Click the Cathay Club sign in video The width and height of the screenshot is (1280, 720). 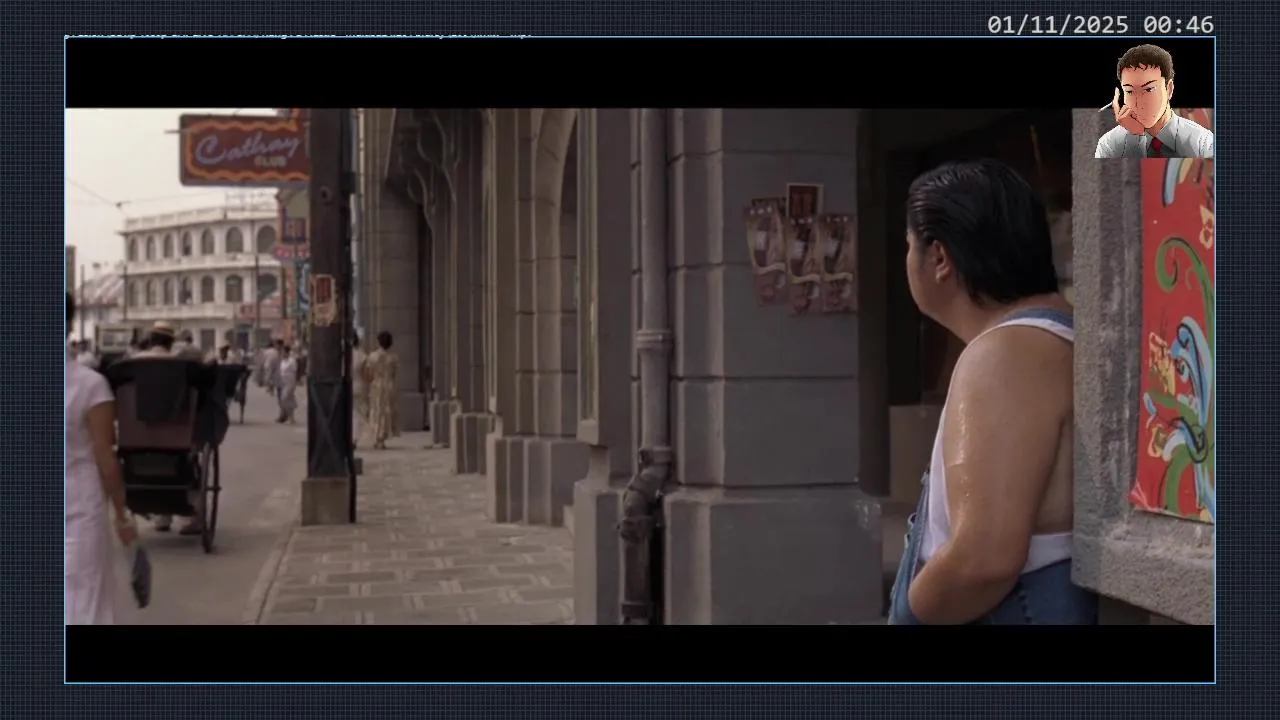(x=244, y=150)
